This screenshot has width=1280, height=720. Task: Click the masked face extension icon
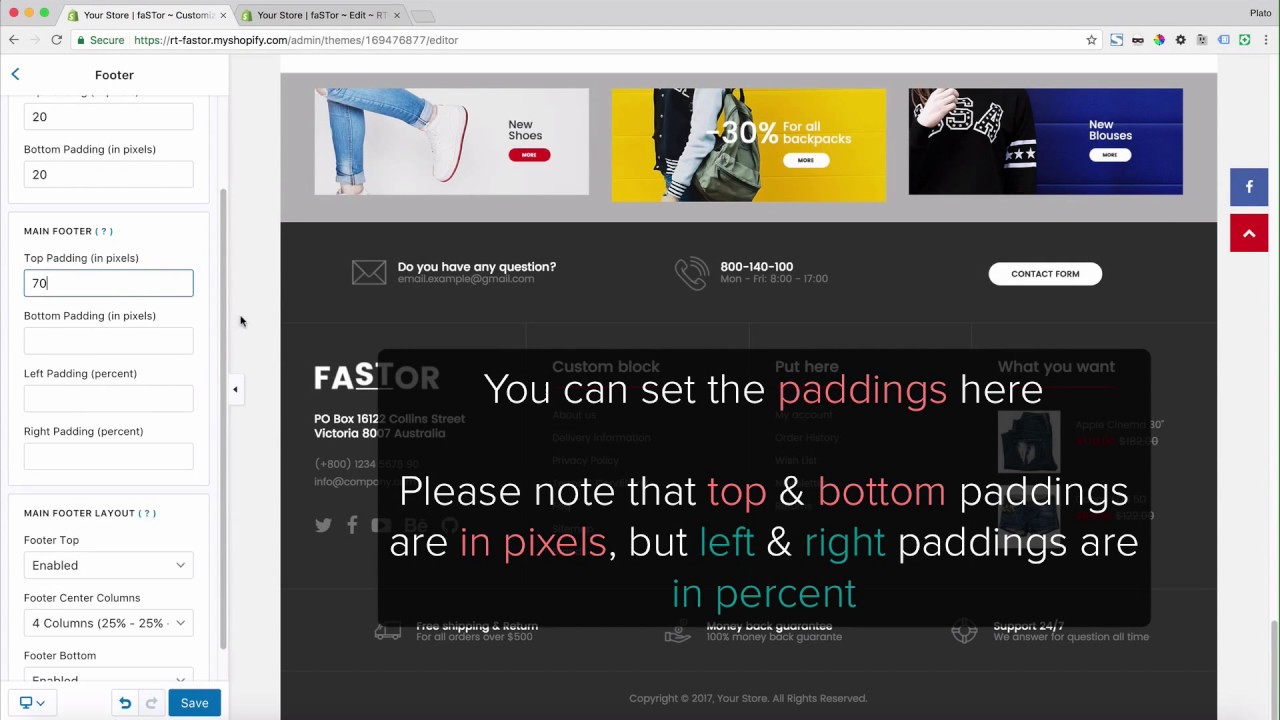(x=1138, y=40)
